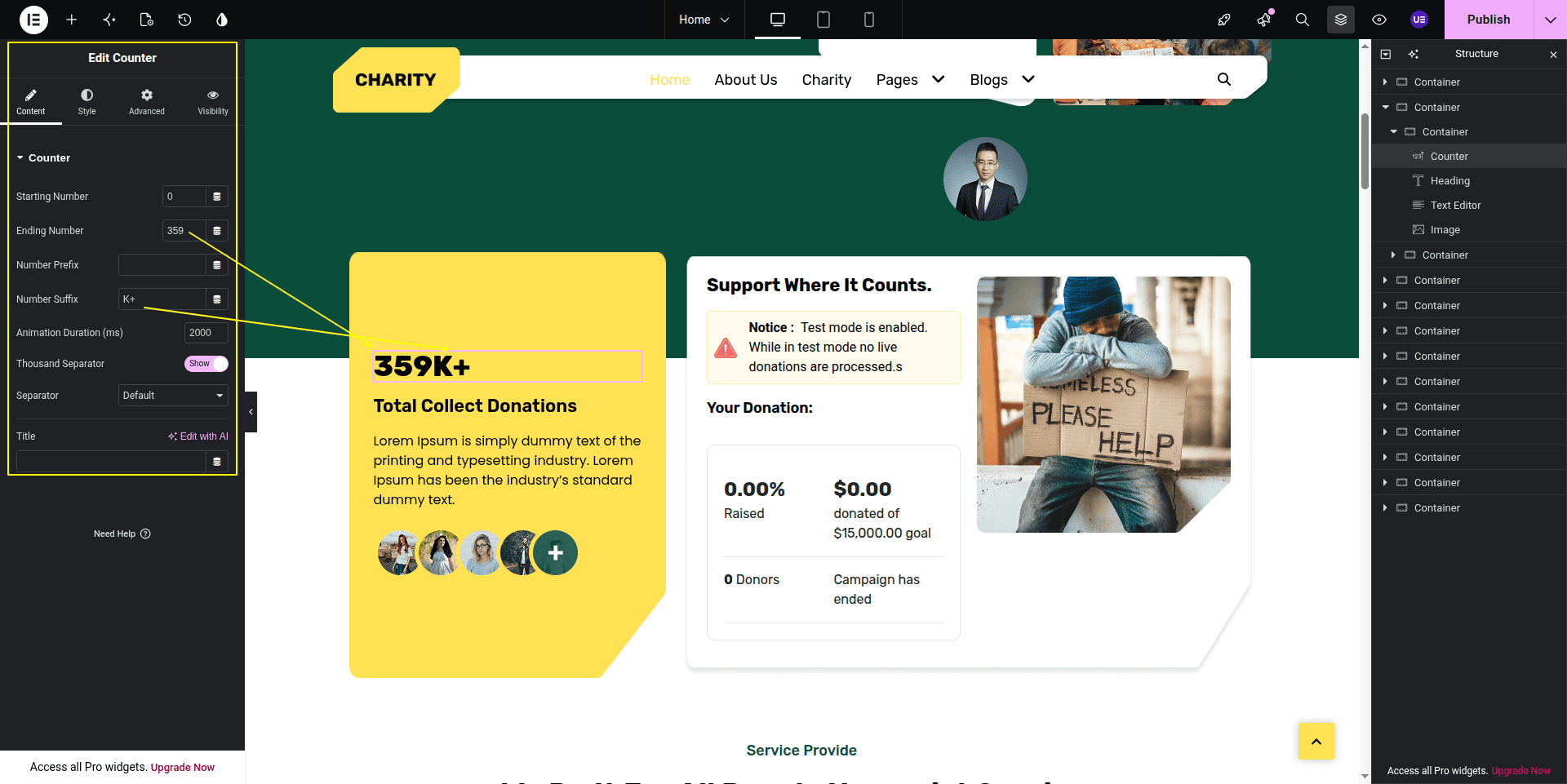Toggle the Thousand Separator switch

206,364
